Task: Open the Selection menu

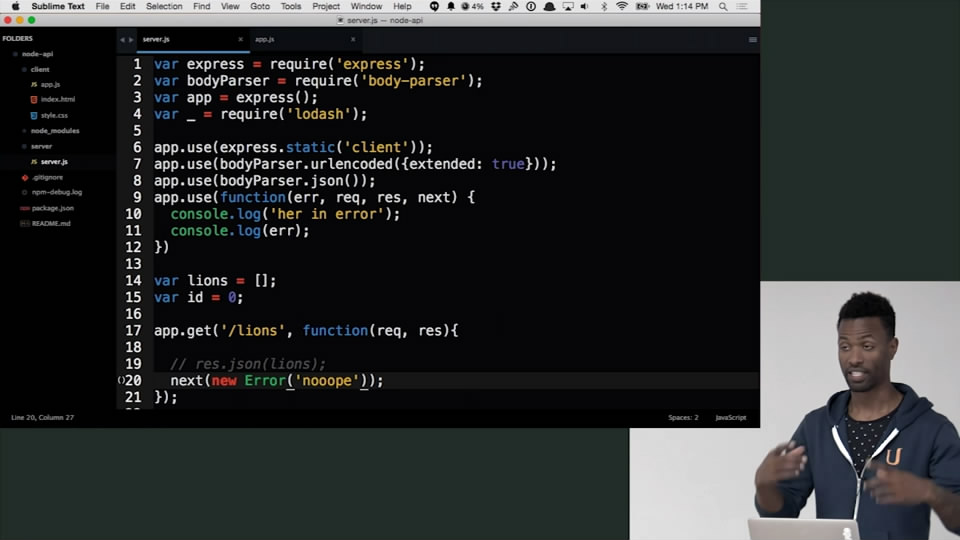Action: (164, 6)
